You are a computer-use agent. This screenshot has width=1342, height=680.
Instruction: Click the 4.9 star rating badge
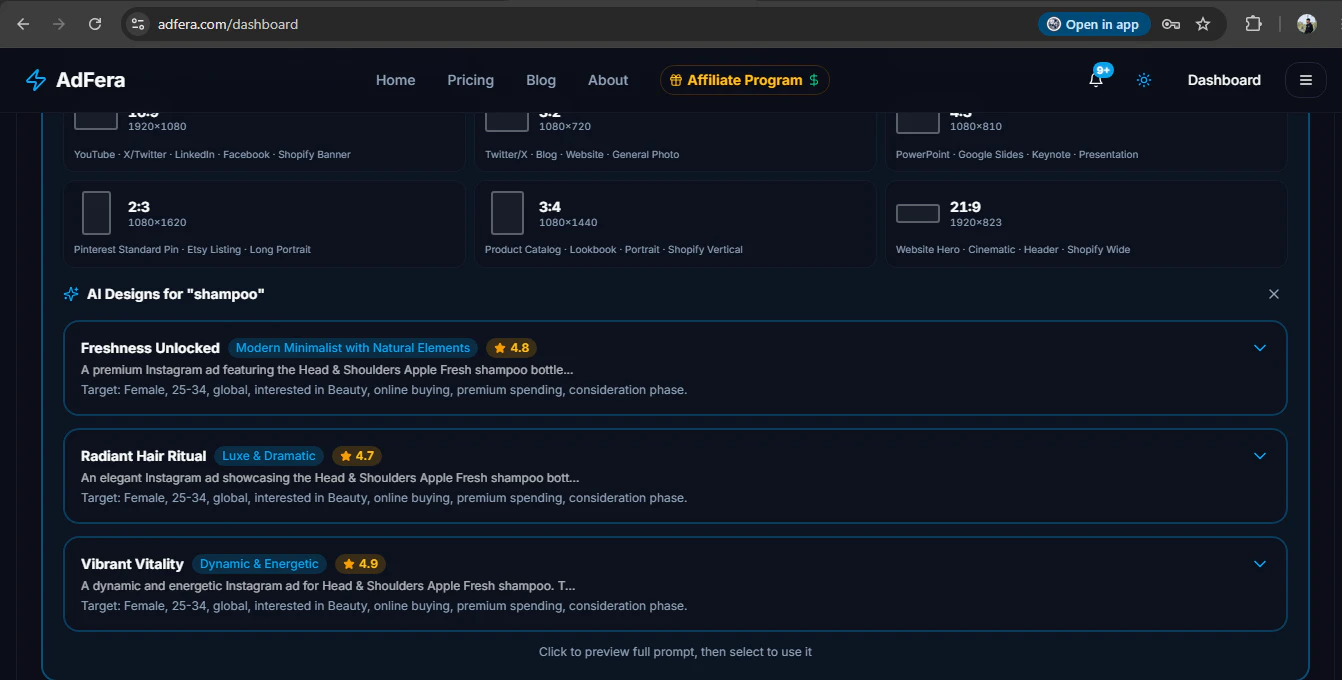360,564
